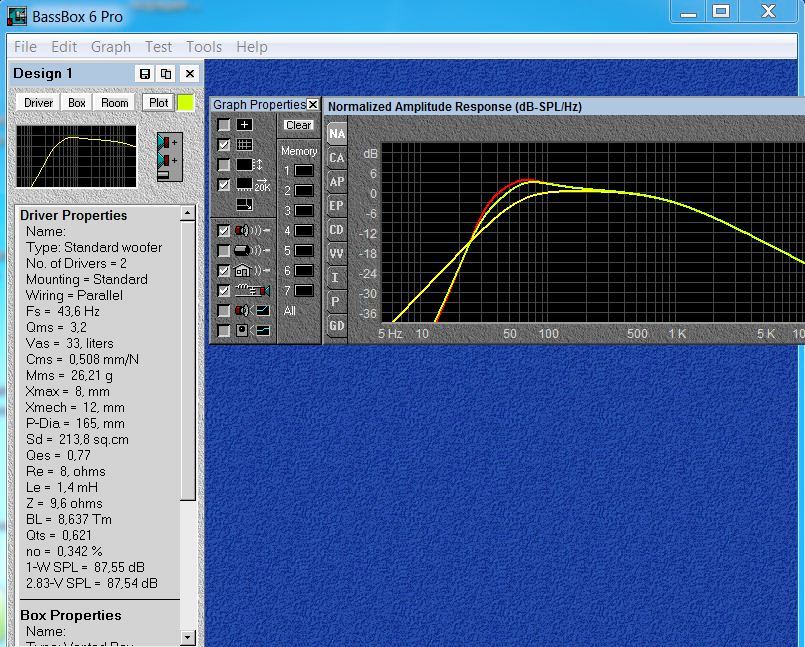Select Memory slot 4 swatch
This screenshot has width=805, height=647.
(304, 231)
